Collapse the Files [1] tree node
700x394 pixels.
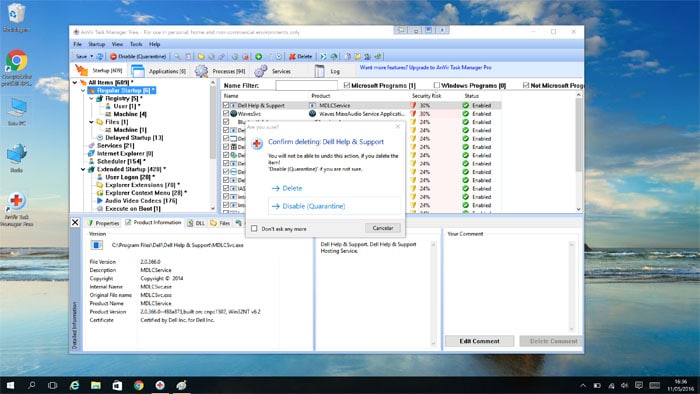[92, 122]
